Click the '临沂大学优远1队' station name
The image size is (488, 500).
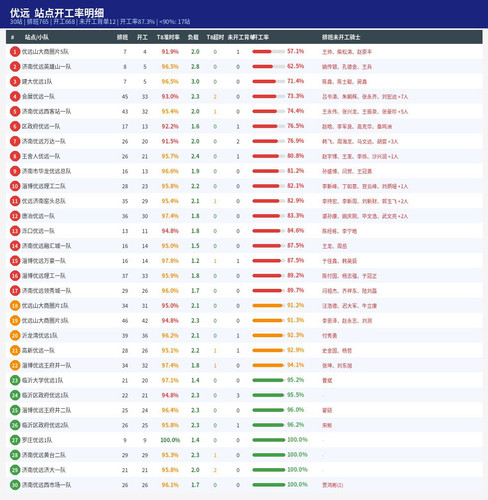pyautogui.click(x=43, y=380)
